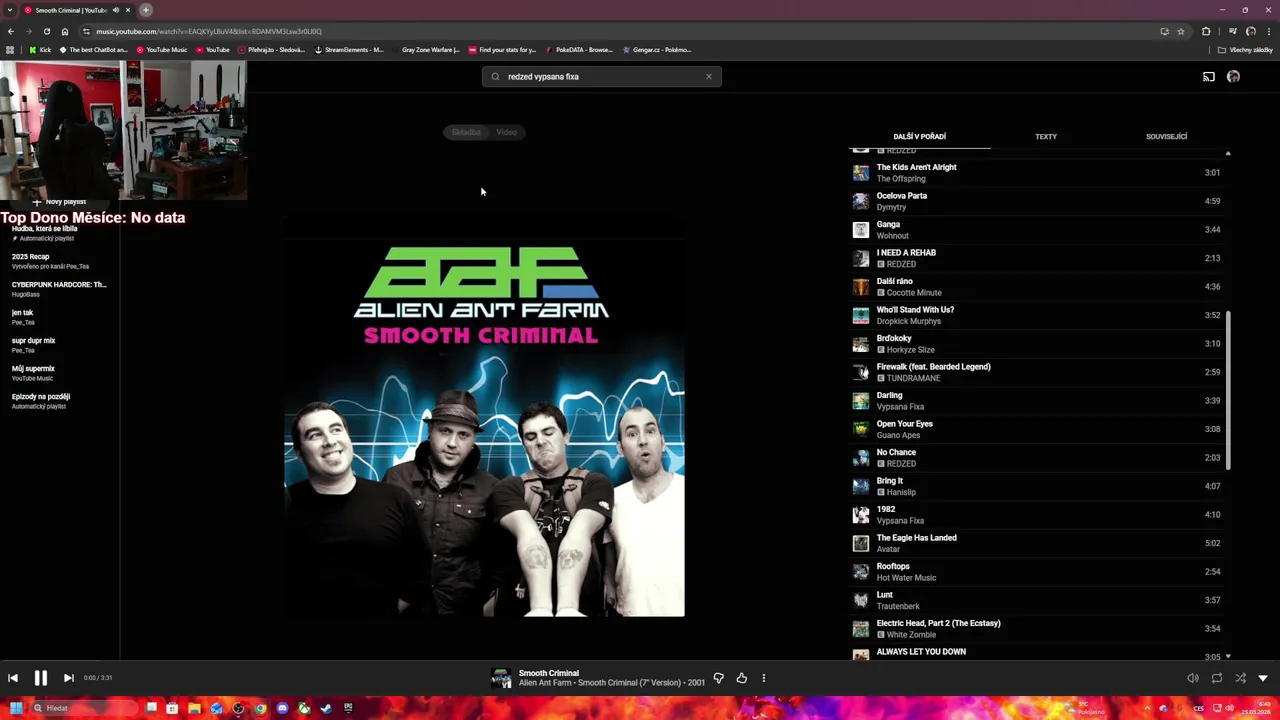Open the Kick bookmark

click(x=40, y=50)
